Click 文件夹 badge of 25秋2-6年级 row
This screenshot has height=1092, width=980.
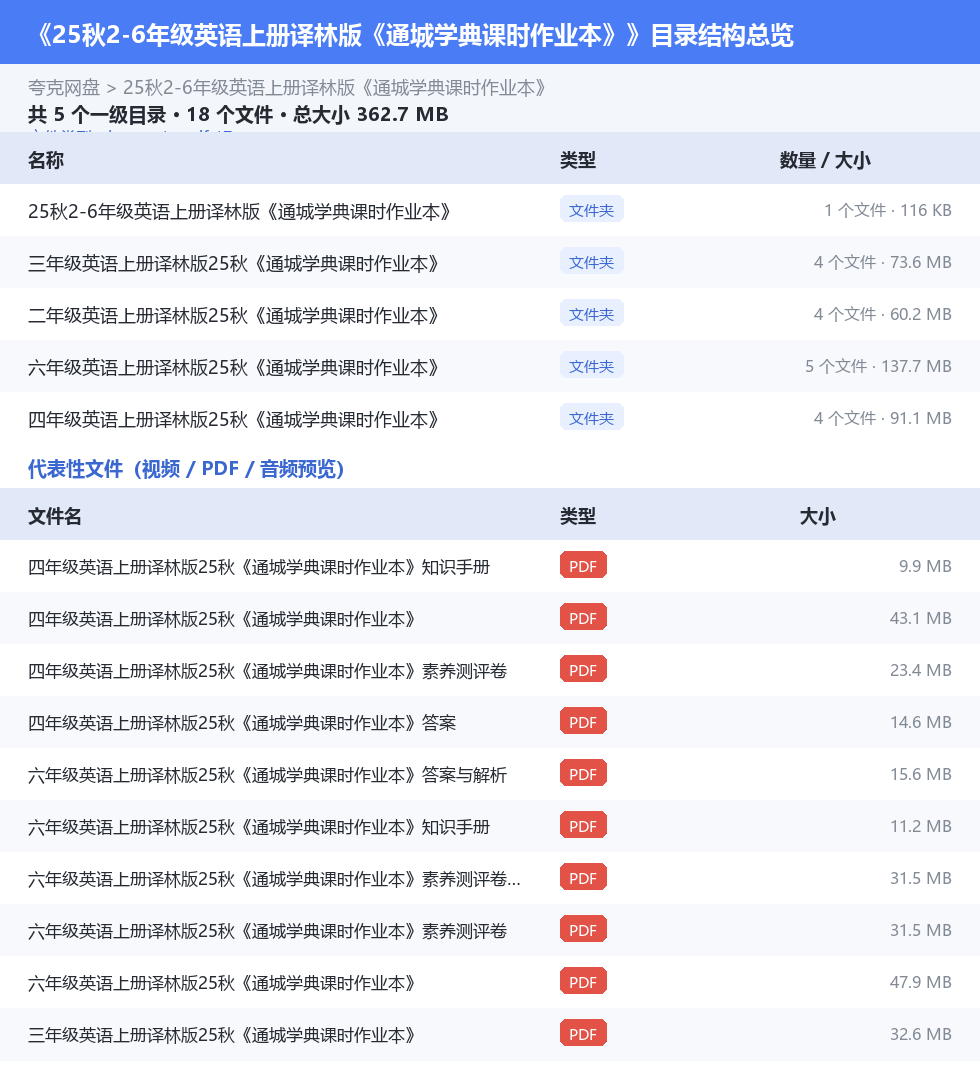tap(591, 210)
